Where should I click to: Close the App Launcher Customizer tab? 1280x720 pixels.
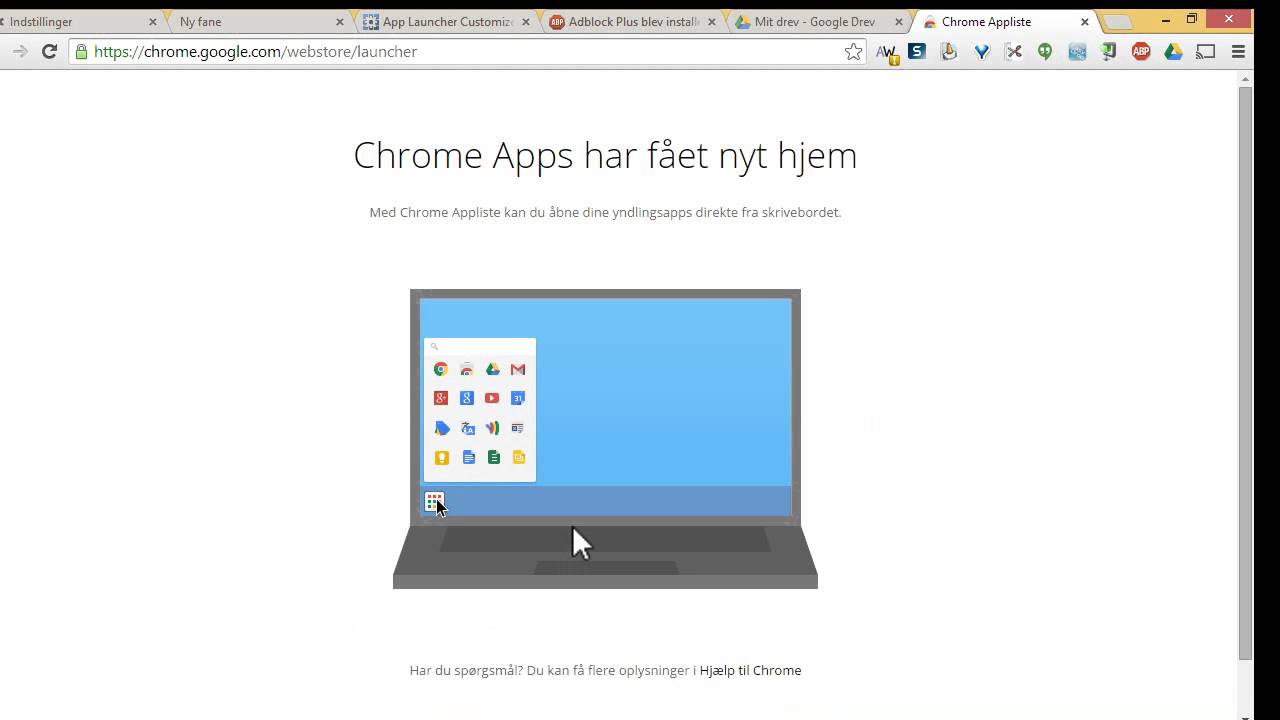click(526, 22)
